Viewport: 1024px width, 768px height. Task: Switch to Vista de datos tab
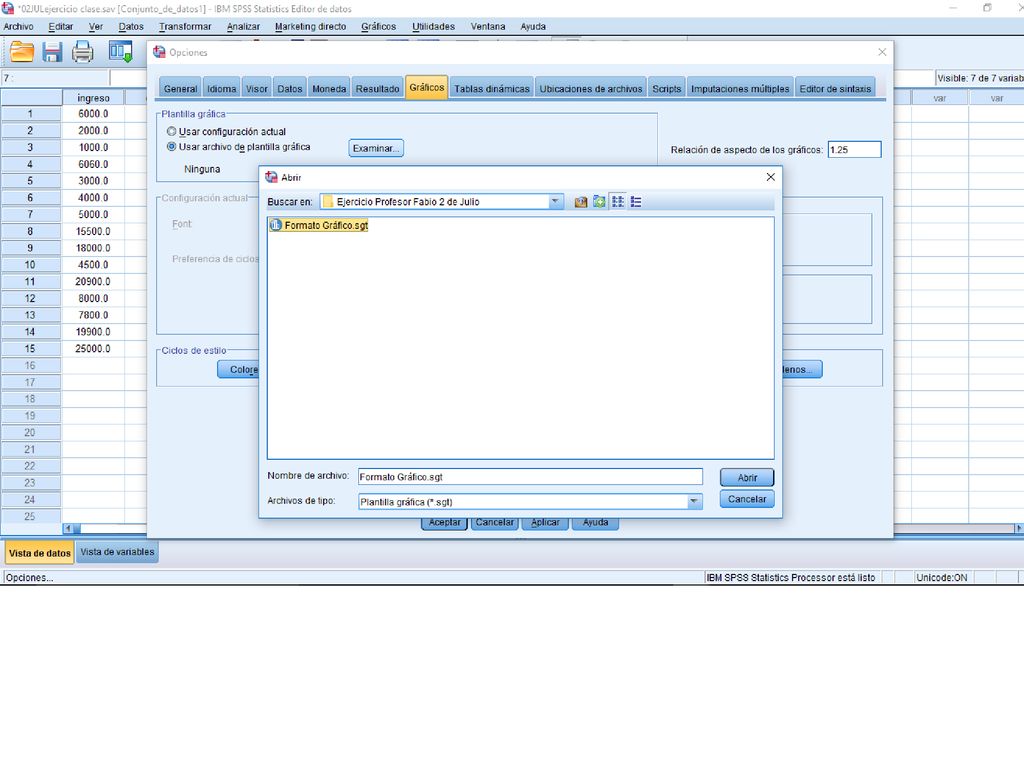(x=40, y=552)
